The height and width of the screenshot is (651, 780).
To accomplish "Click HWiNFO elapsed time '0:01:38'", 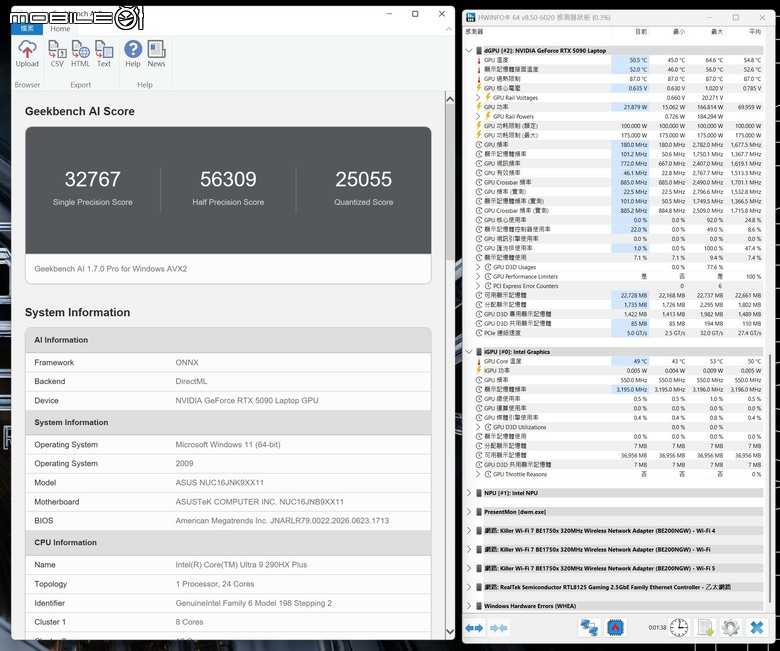I will [x=657, y=628].
